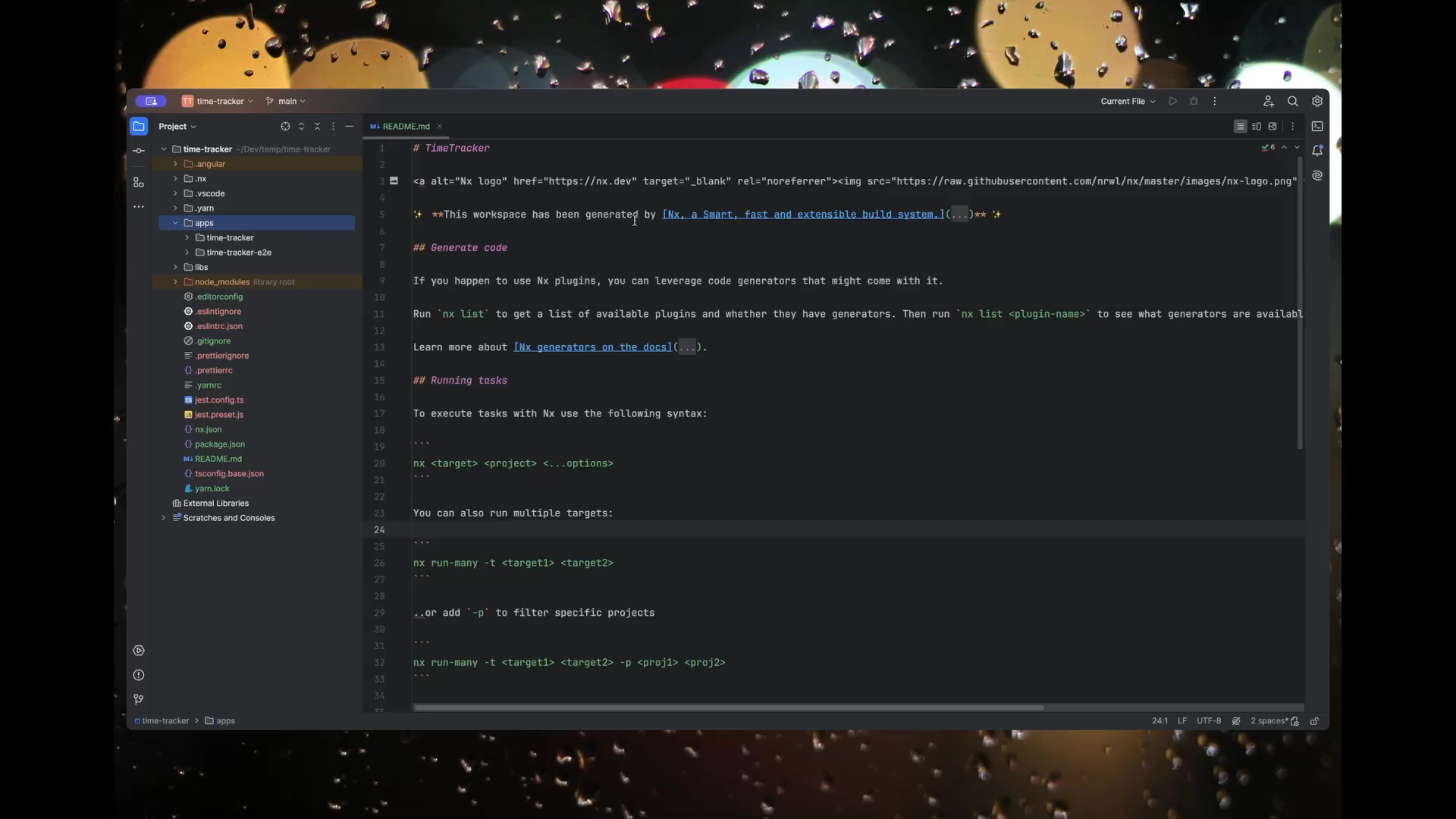The height and width of the screenshot is (819, 1456).
Task: Expand the libs folder
Action: pyautogui.click(x=175, y=267)
